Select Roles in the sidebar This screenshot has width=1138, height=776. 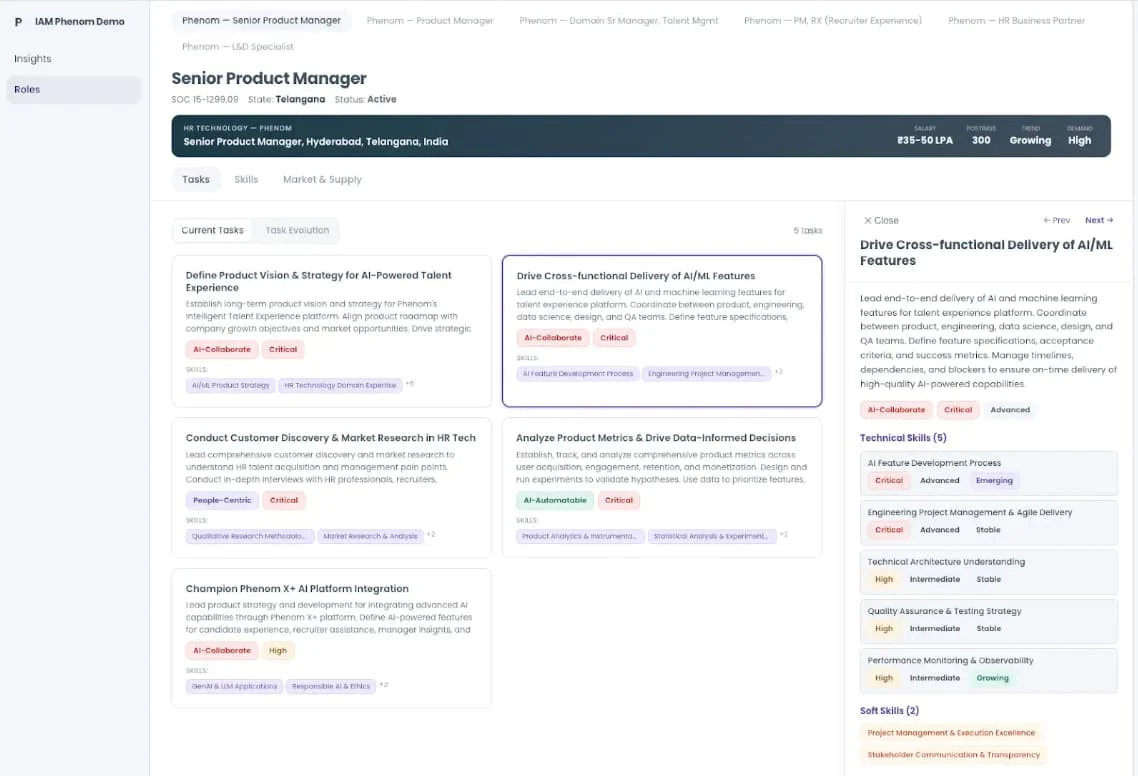[x=73, y=89]
